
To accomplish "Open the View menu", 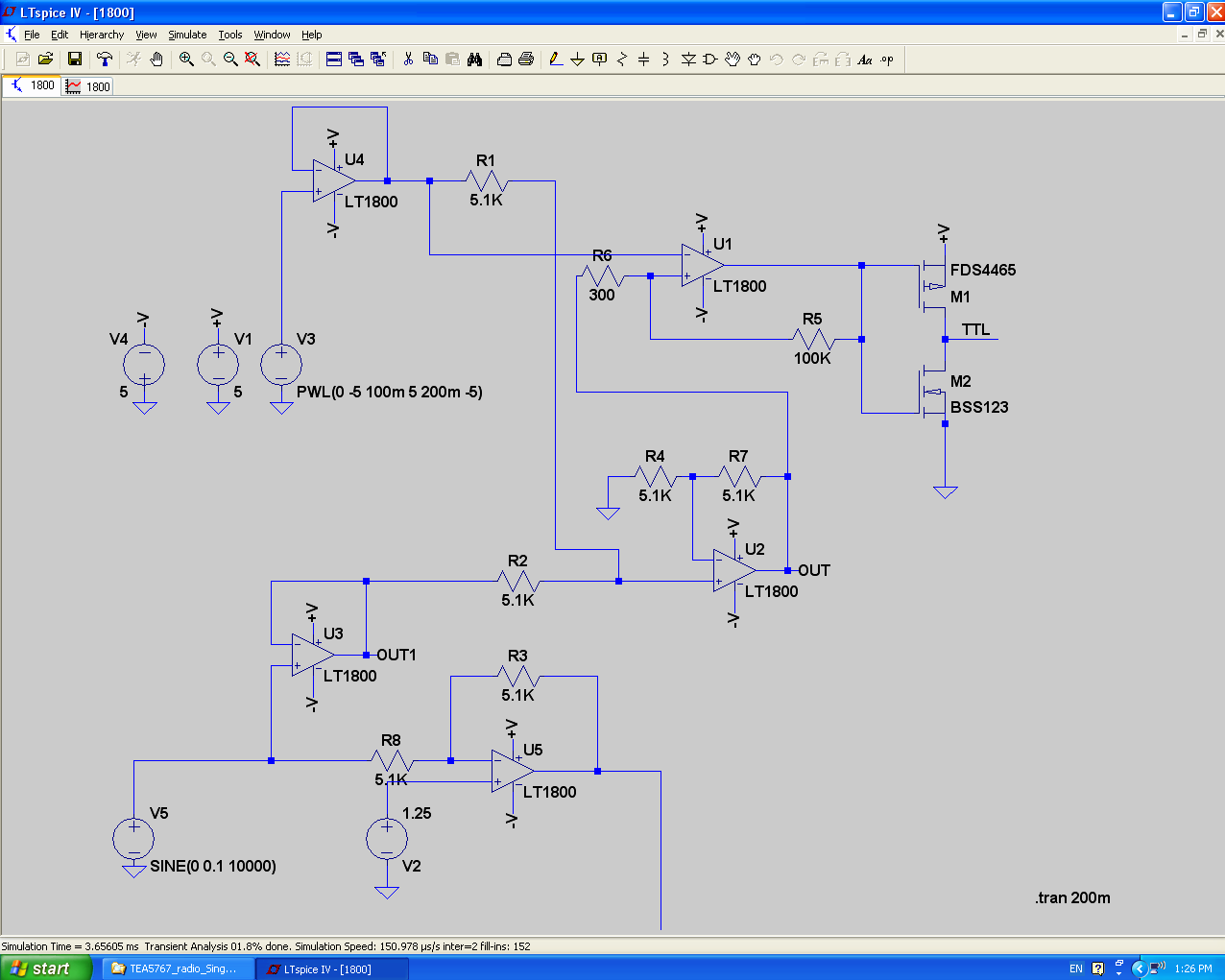I will tap(146, 35).
